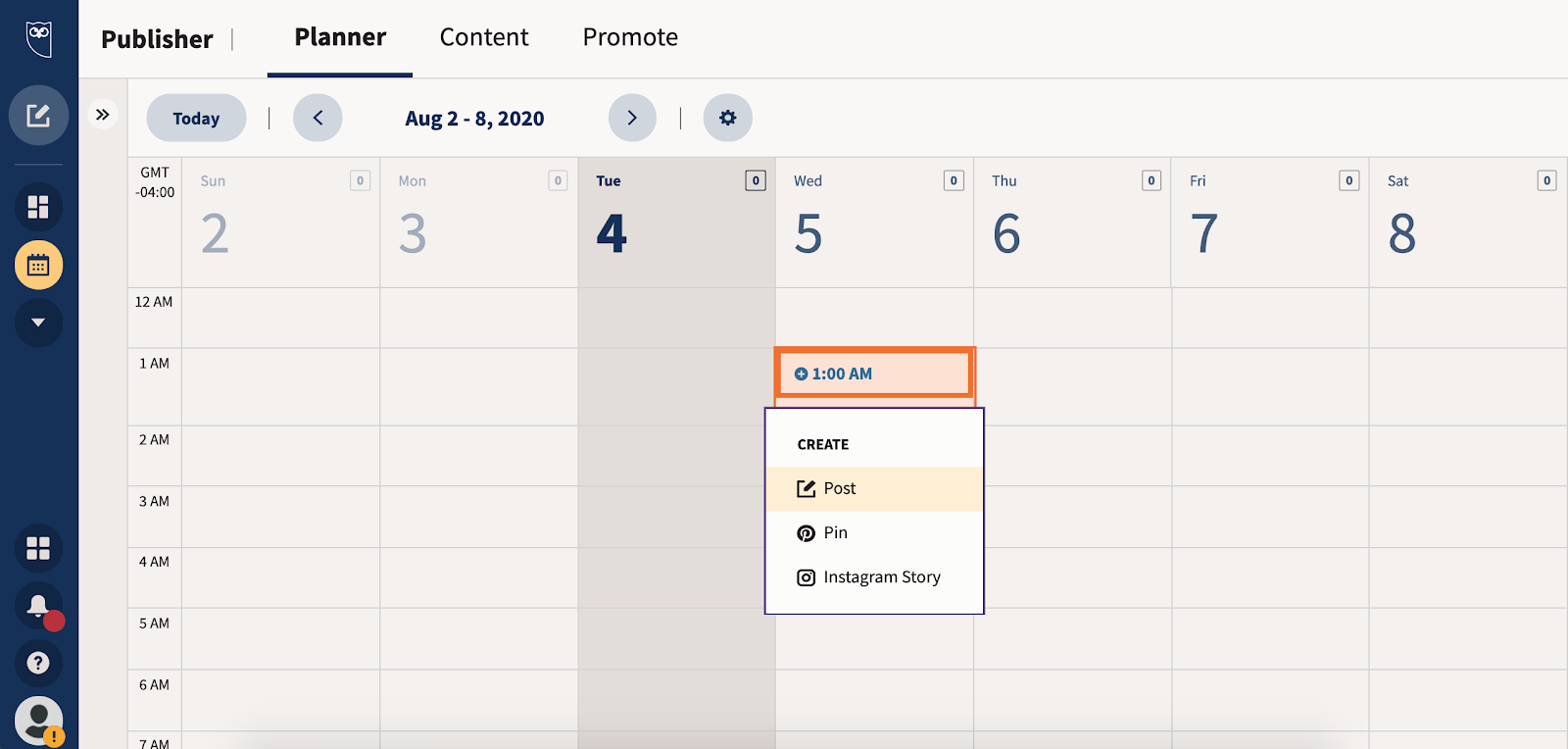Go to the previous week
This screenshot has height=749, width=1568.
click(318, 118)
